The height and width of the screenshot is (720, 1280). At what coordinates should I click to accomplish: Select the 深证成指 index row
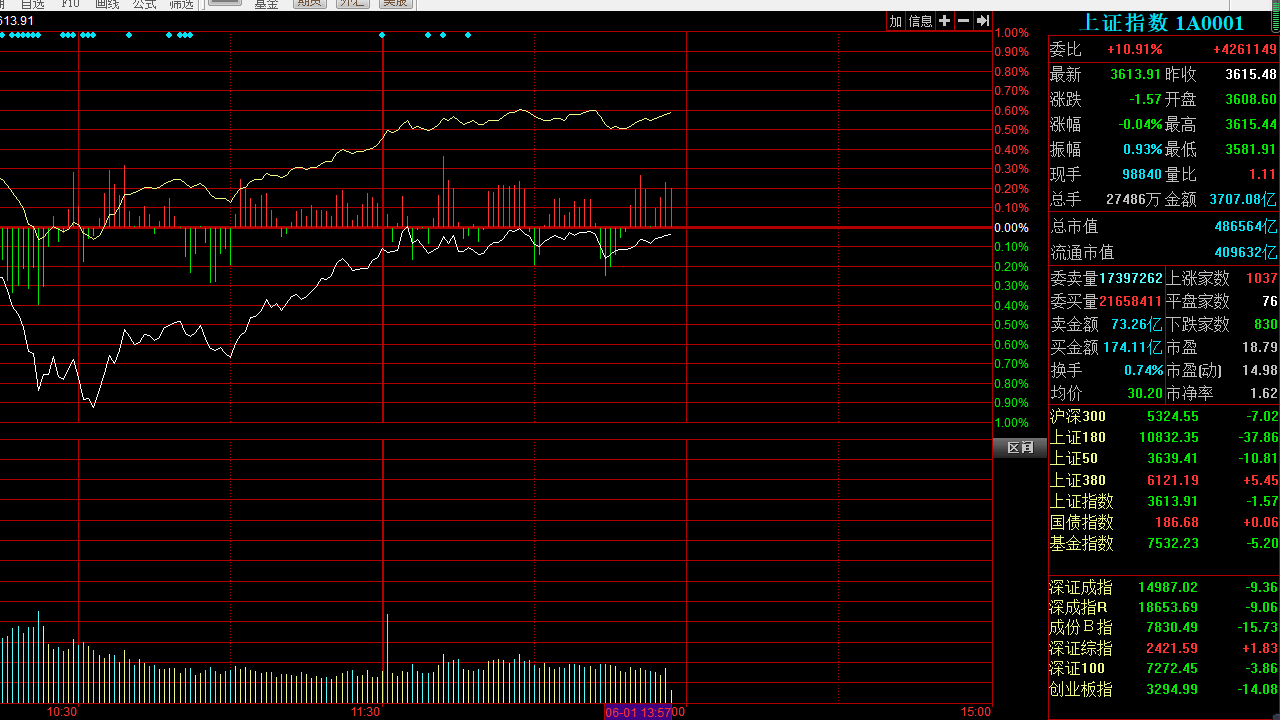pyautogui.click(x=1164, y=587)
